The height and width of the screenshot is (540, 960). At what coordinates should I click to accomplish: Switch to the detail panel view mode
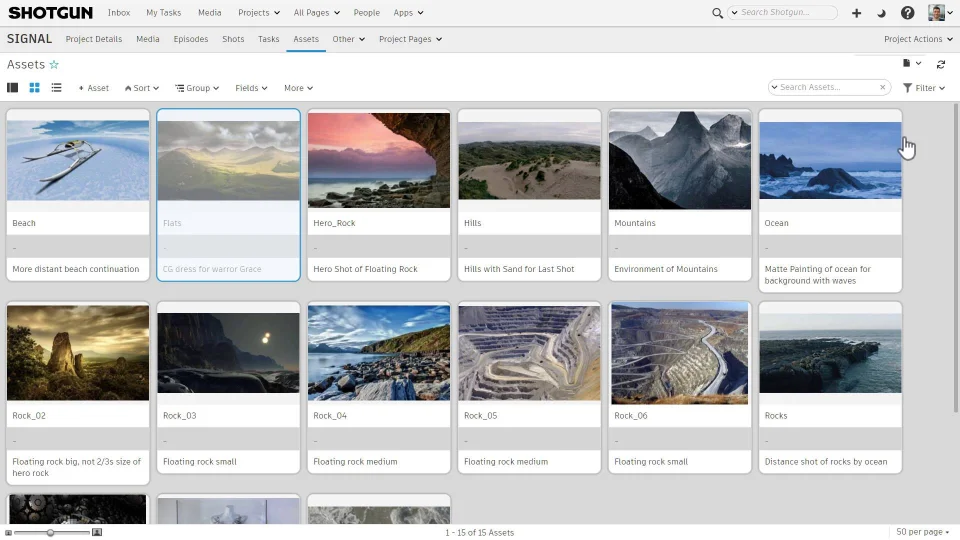[x=12, y=88]
